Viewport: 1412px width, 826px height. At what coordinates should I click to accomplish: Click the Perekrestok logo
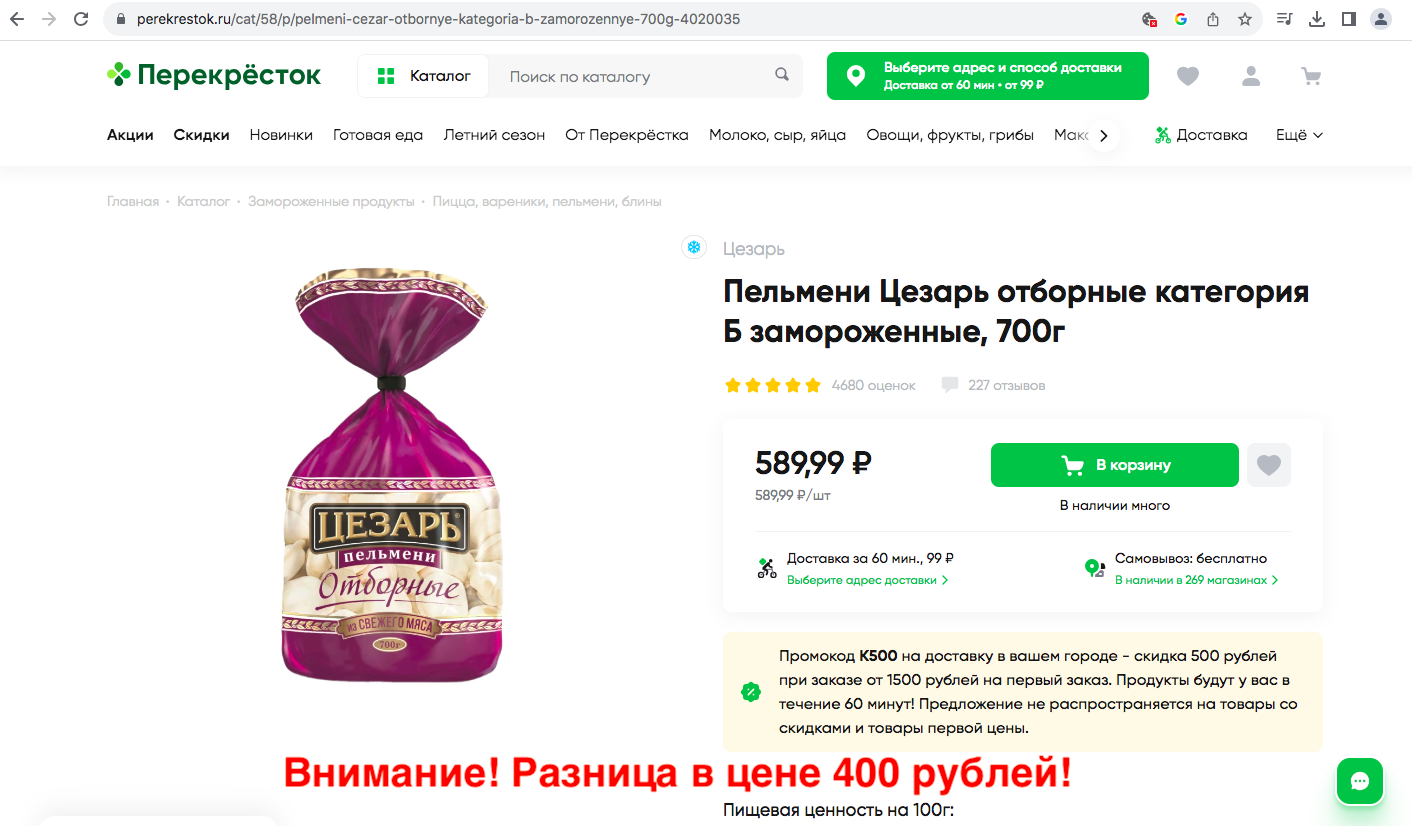[214, 75]
